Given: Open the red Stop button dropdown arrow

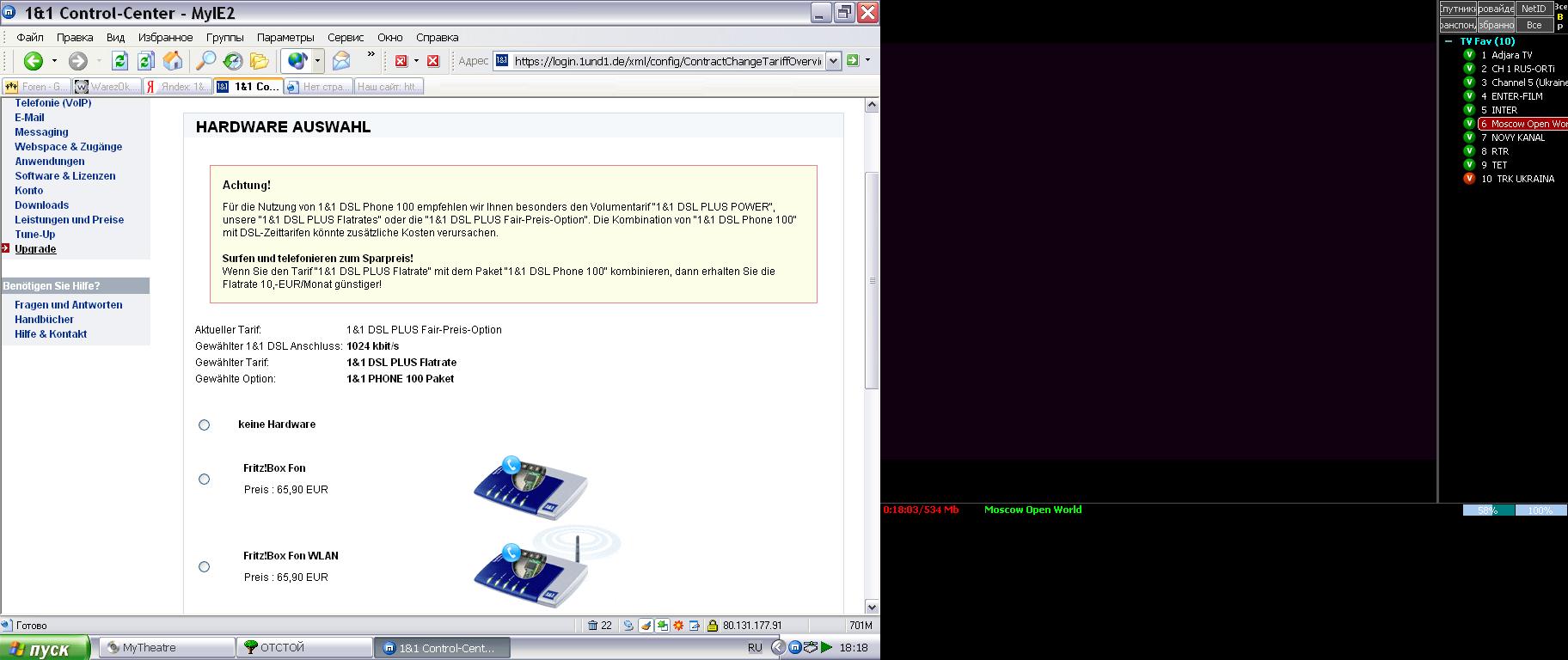Looking at the screenshot, I should [x=416, y=61].
